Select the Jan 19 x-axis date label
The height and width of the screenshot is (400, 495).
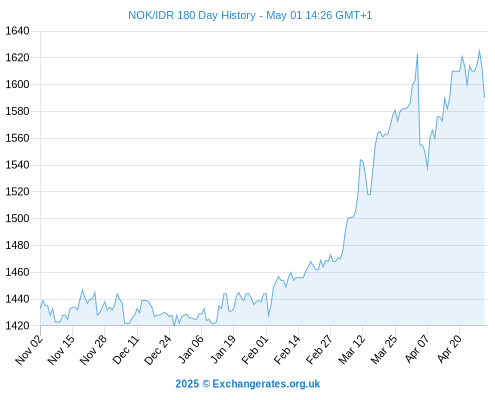[223, 349]
